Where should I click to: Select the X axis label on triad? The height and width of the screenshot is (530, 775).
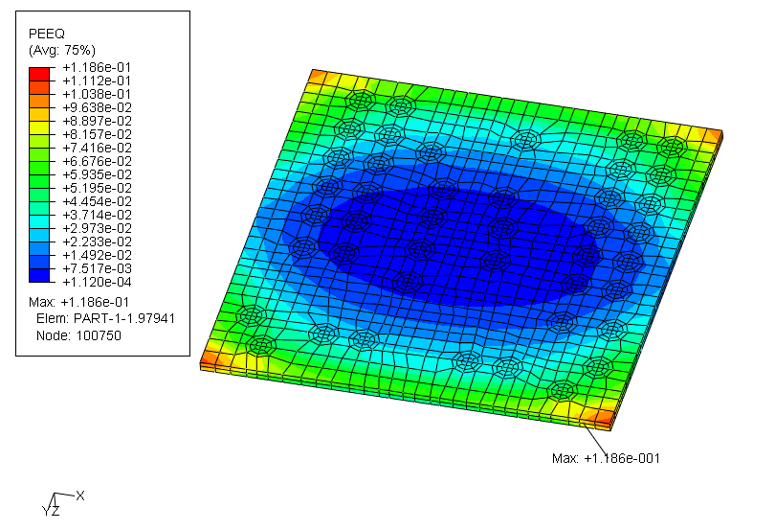[80, 495]
